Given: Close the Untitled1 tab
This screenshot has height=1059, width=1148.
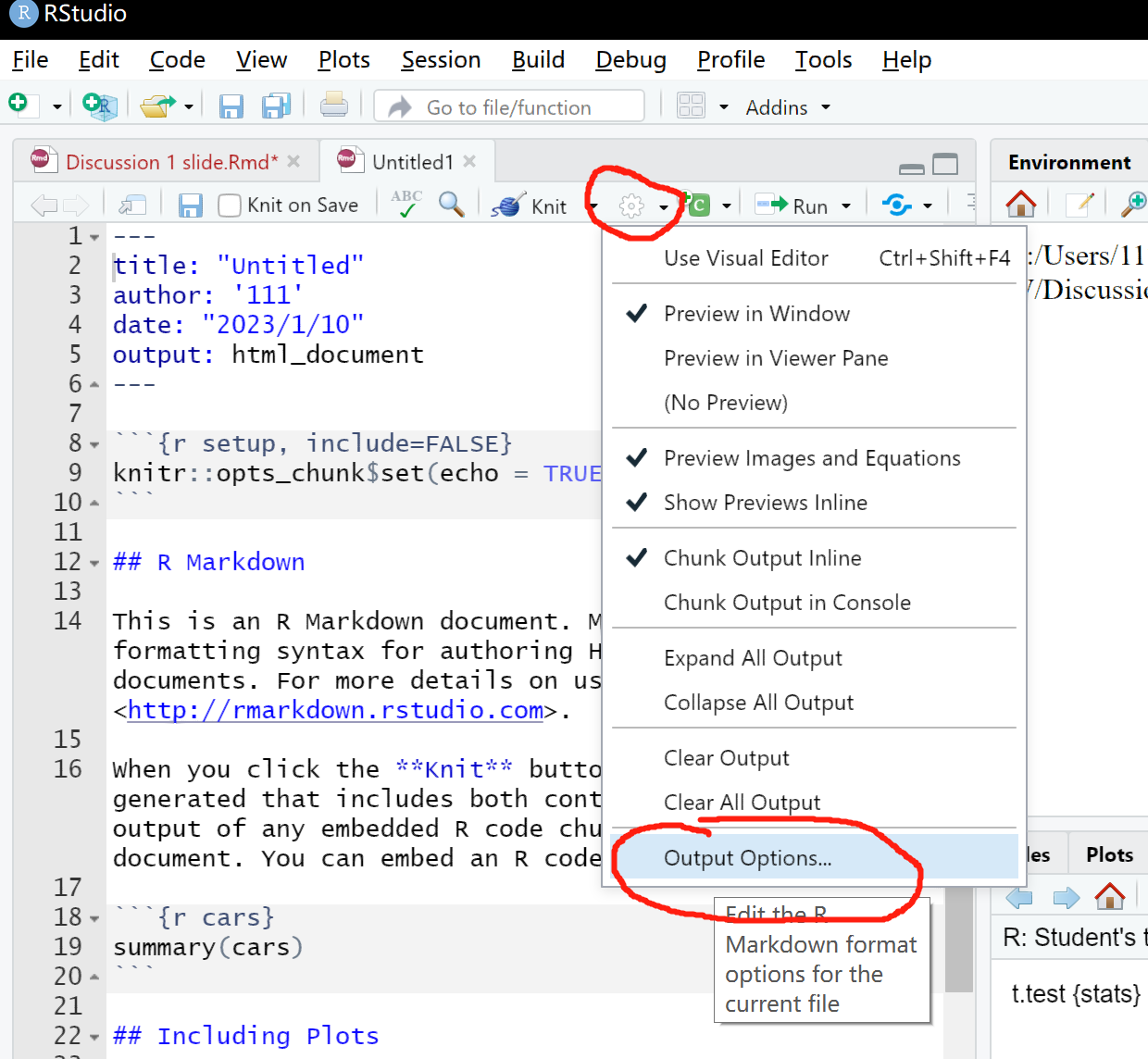Looking at the screenshot, I should [x=469, y=161].
